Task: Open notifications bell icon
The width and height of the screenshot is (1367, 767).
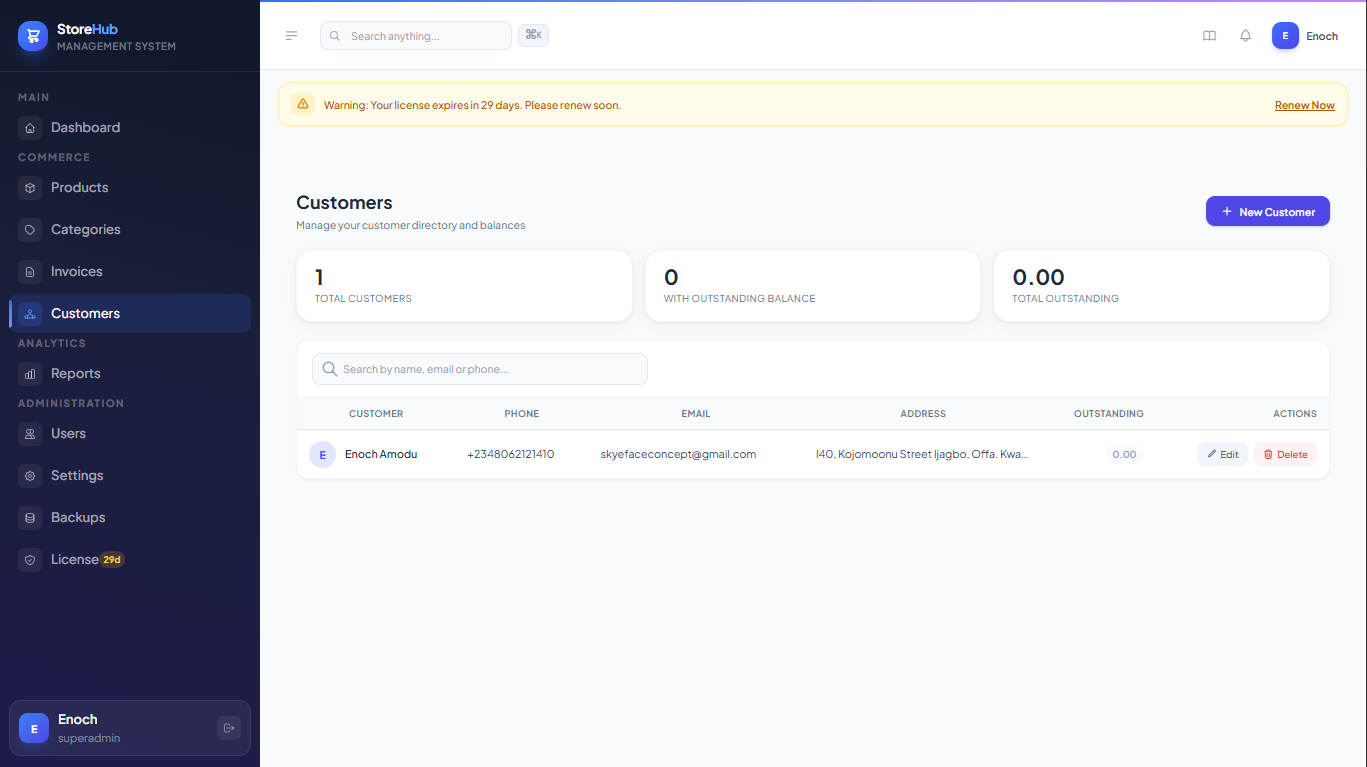Action: pyautogui.click(x=1245, y=36)
